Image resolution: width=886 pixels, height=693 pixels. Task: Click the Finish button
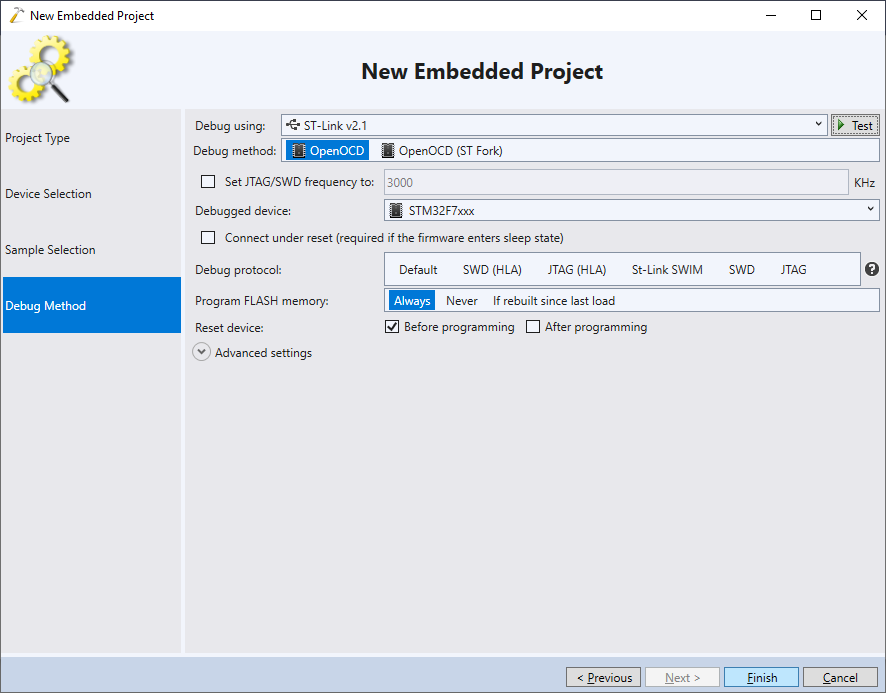(761, 677)
